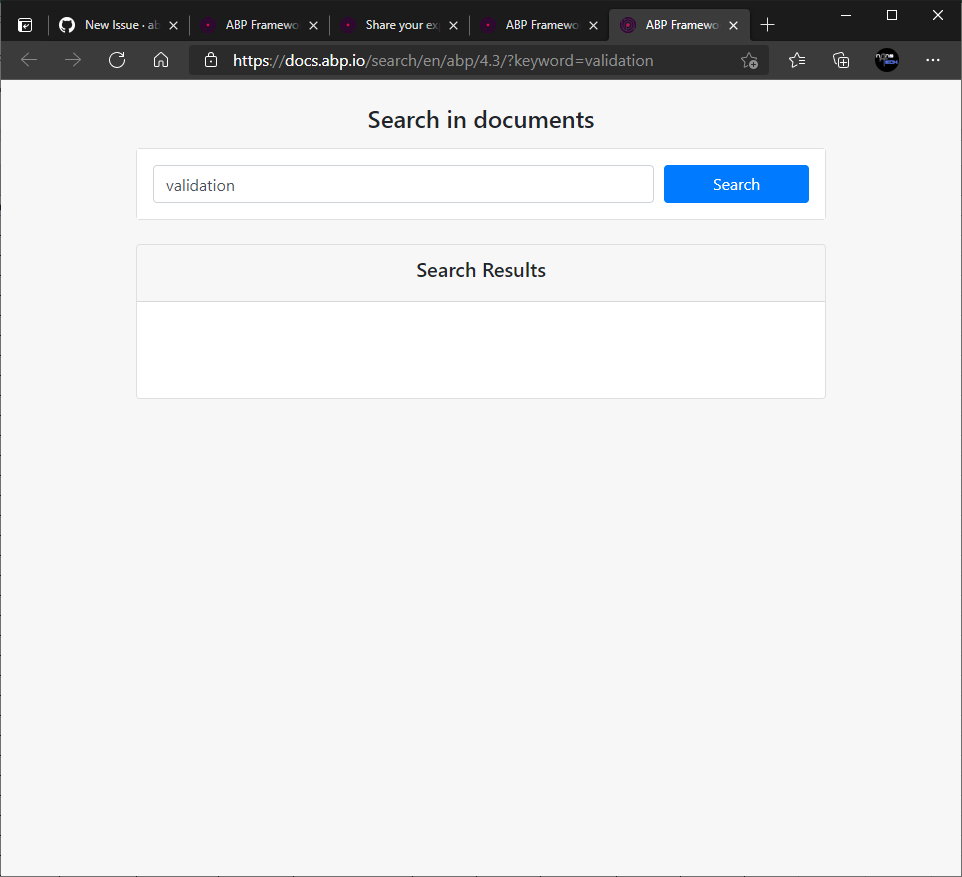Click the browser profile avatar
The image size is (962, 877).
pyautogui.click(x=887, y=60)
